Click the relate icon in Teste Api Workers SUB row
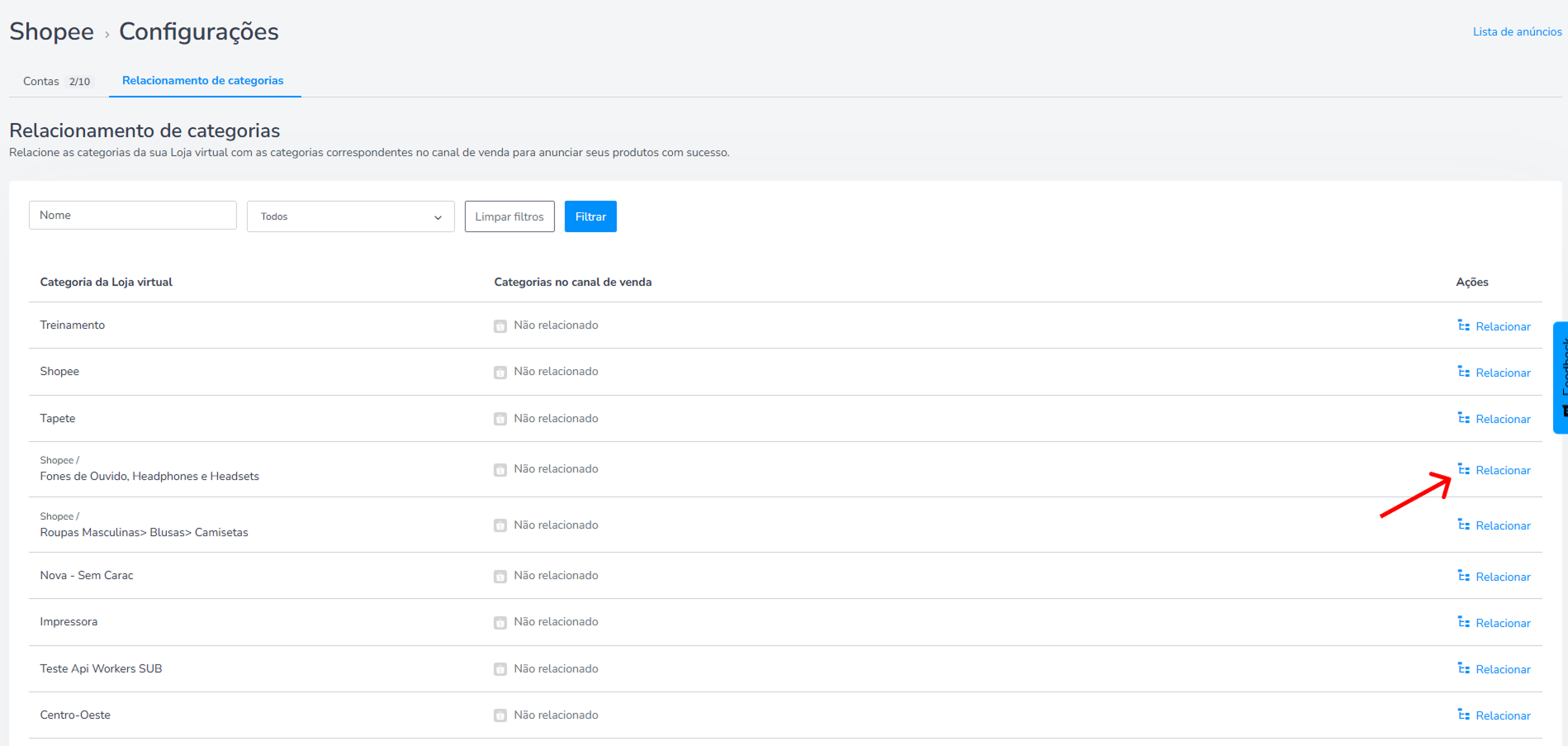Image resolution: width=1568 pixels, height=746 pixels. 1463,668
